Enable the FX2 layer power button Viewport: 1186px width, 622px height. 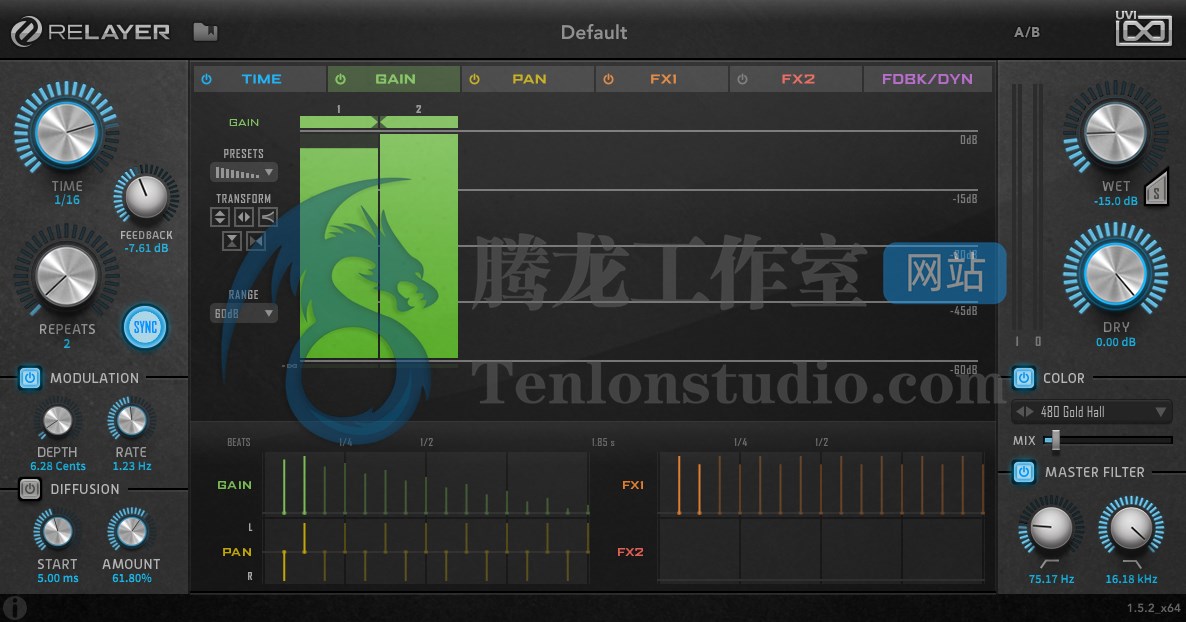pos(742,79)
